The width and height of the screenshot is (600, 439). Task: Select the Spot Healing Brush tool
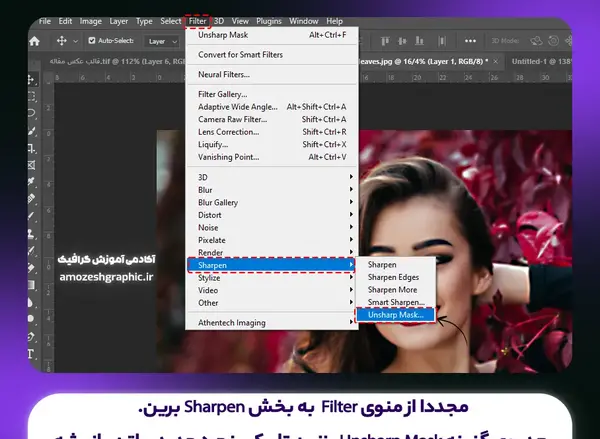[32, 199]
